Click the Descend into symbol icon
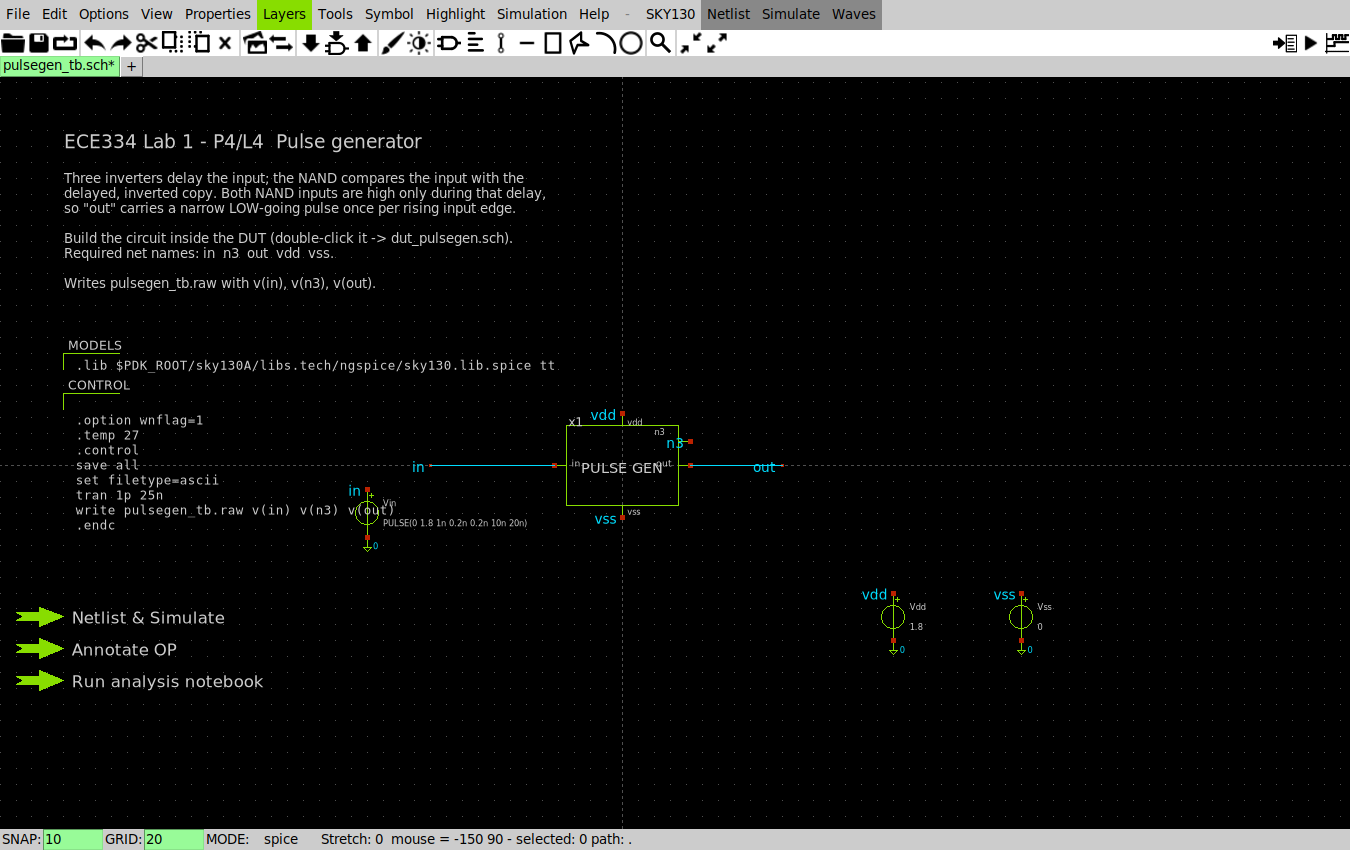 click(x=337, y=43)
